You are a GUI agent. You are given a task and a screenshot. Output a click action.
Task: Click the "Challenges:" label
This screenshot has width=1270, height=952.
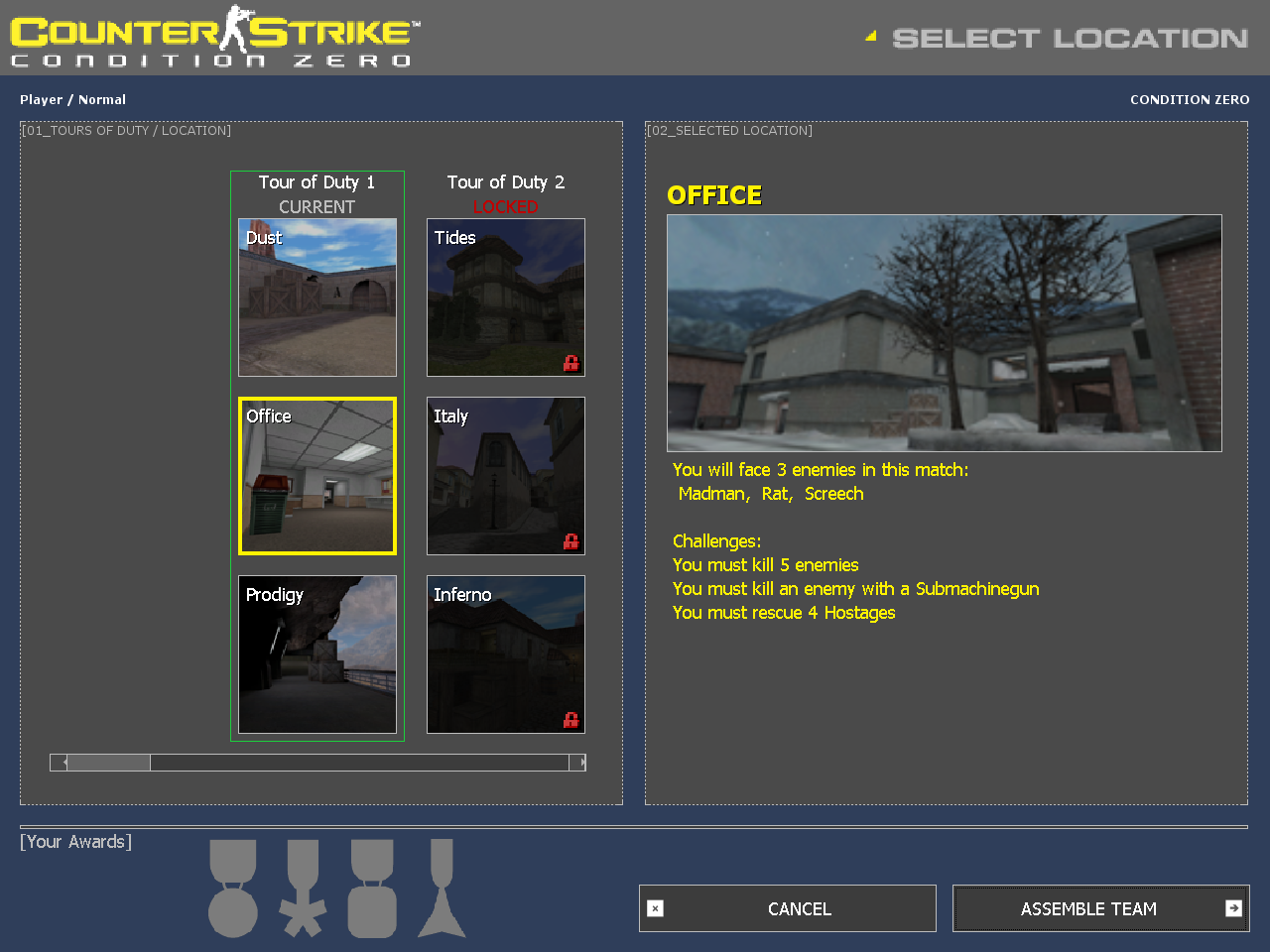pyautogui.click(x=717, y=541)
